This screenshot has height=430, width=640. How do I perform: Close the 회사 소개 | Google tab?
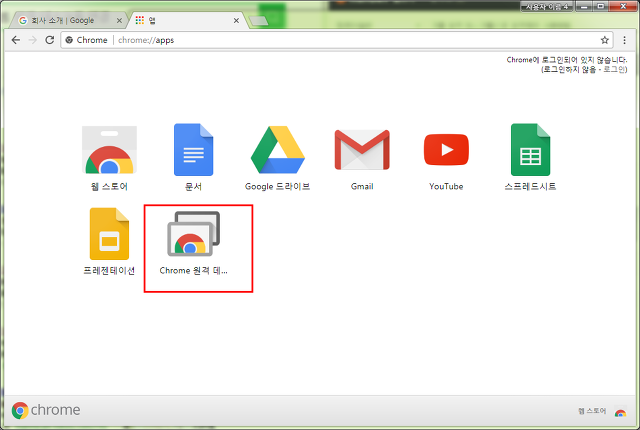click(x=119, y=20)
